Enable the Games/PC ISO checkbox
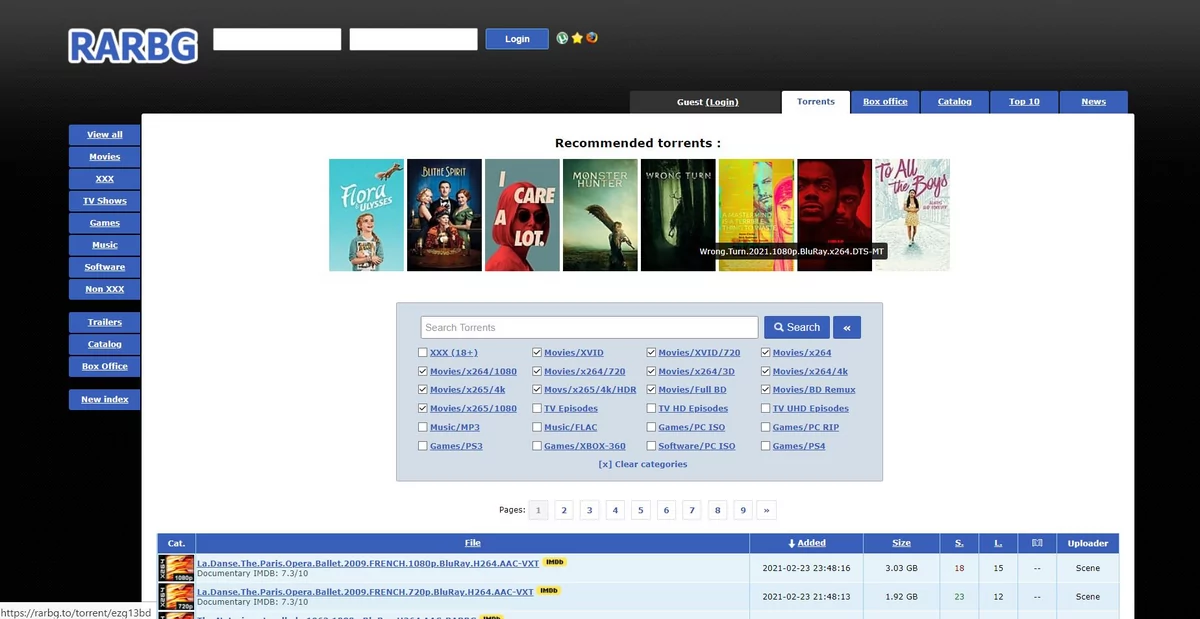This screenshot has height=619, width=1200. click(651, 427)
